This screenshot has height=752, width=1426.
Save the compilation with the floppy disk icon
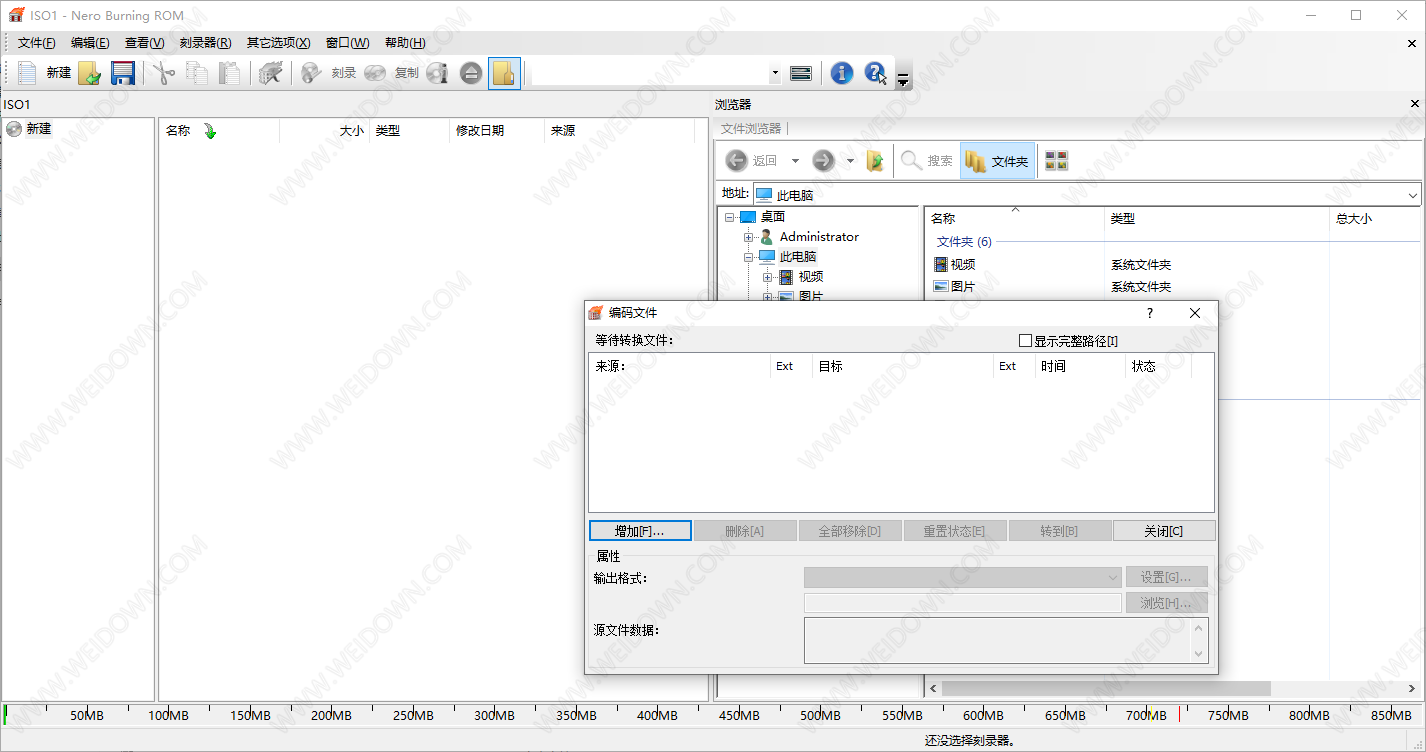(x=122, y=72)
